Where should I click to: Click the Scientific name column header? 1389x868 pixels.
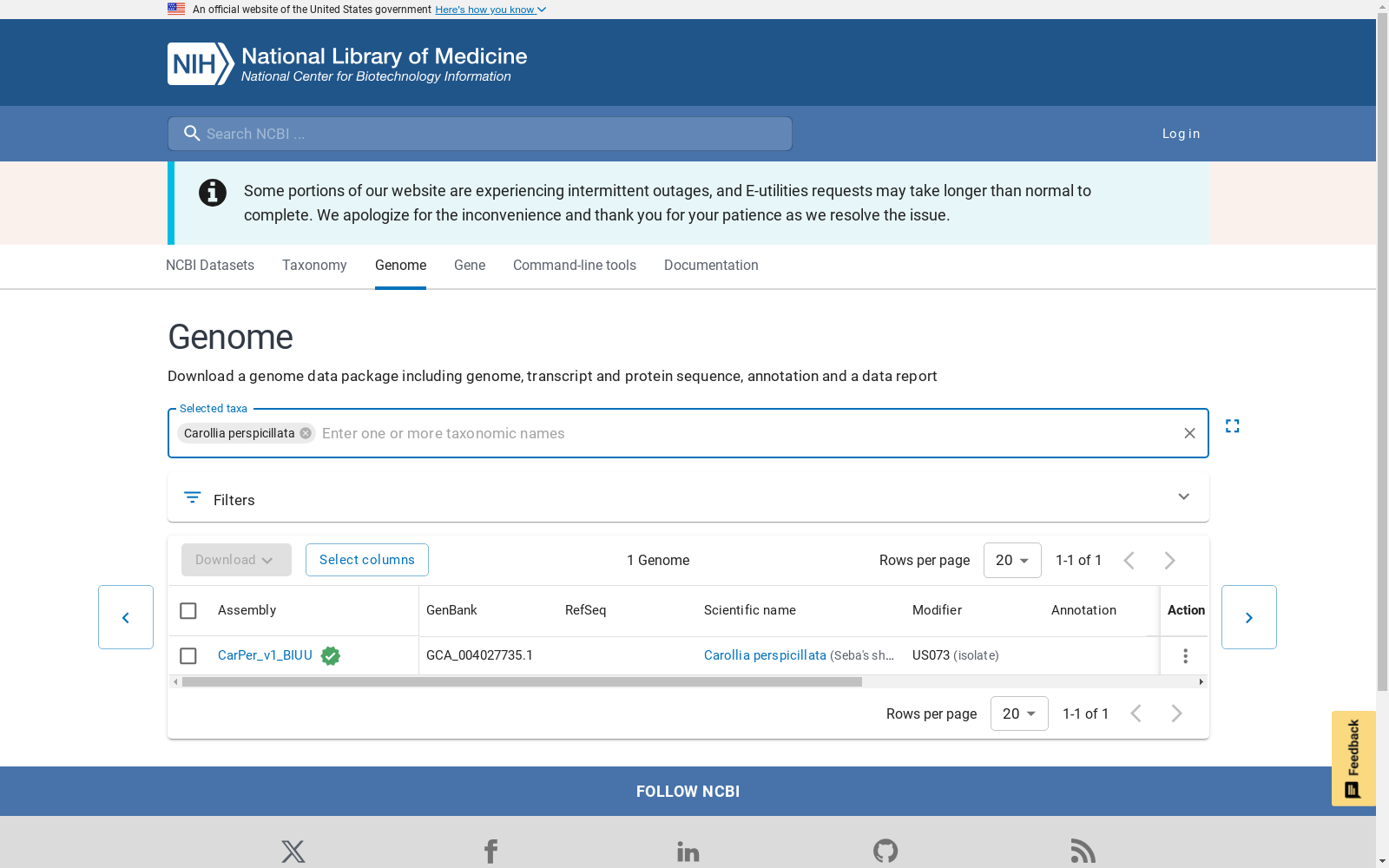click(x=749, y=610)
